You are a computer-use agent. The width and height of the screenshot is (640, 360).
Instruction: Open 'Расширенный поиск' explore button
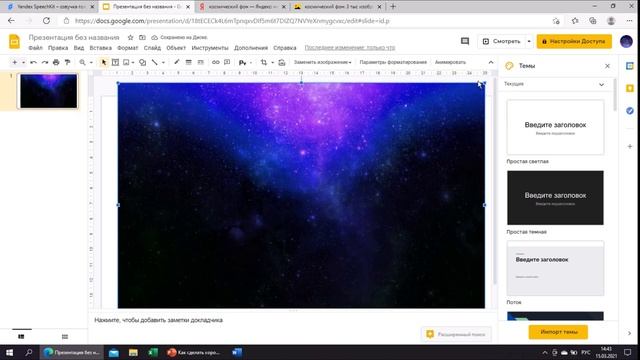tap(456, 334)
